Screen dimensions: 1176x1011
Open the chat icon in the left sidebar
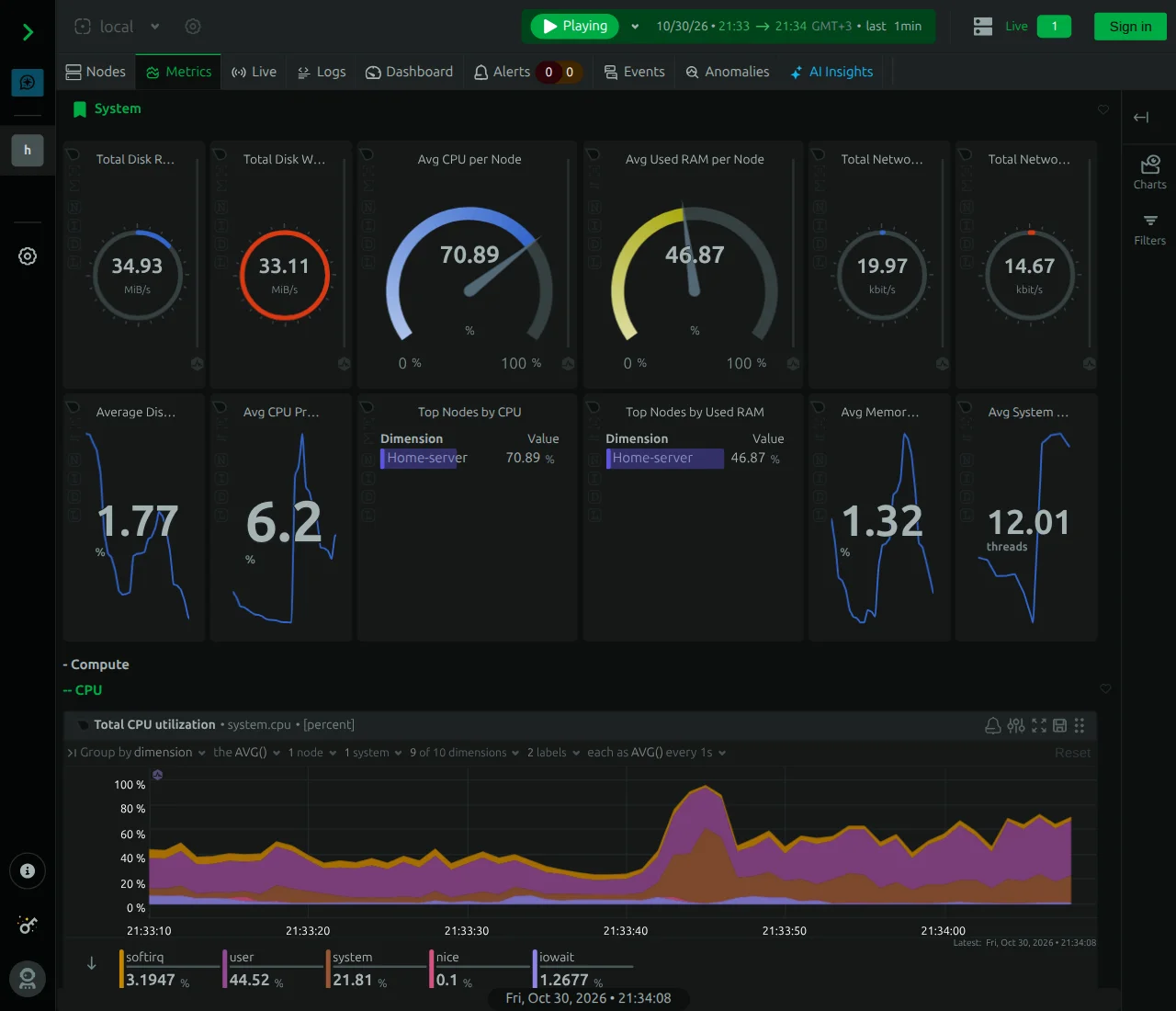coord(28,83)
